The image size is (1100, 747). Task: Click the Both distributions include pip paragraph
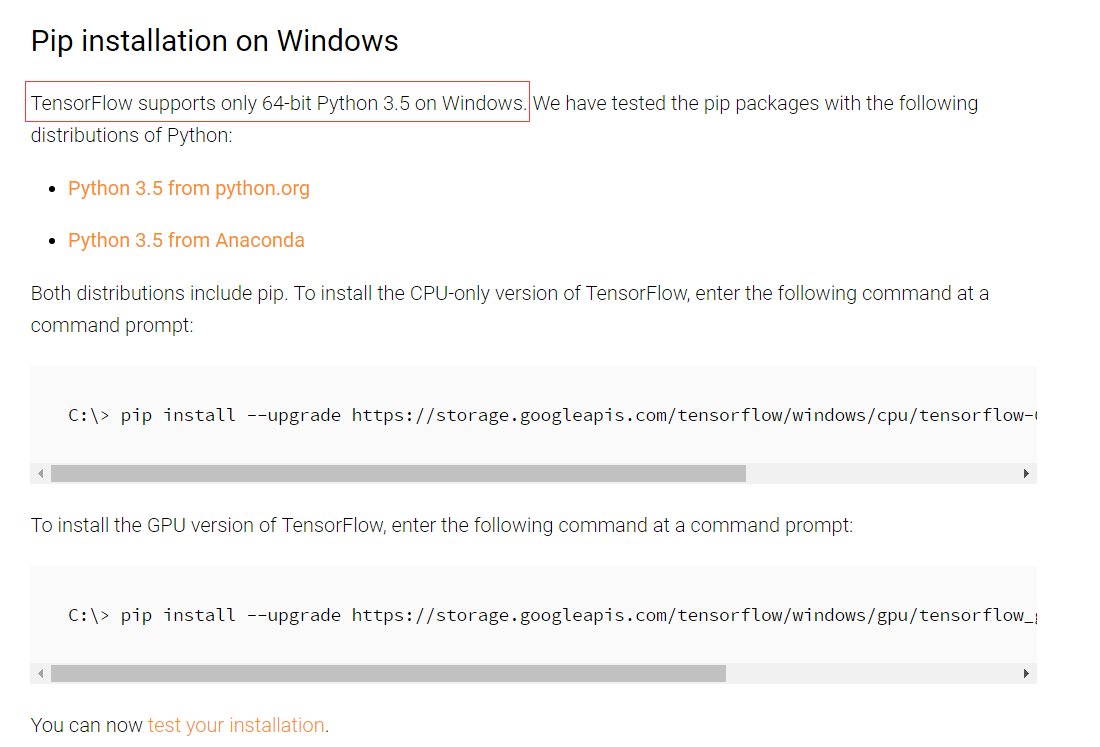(x=509, y=309)
